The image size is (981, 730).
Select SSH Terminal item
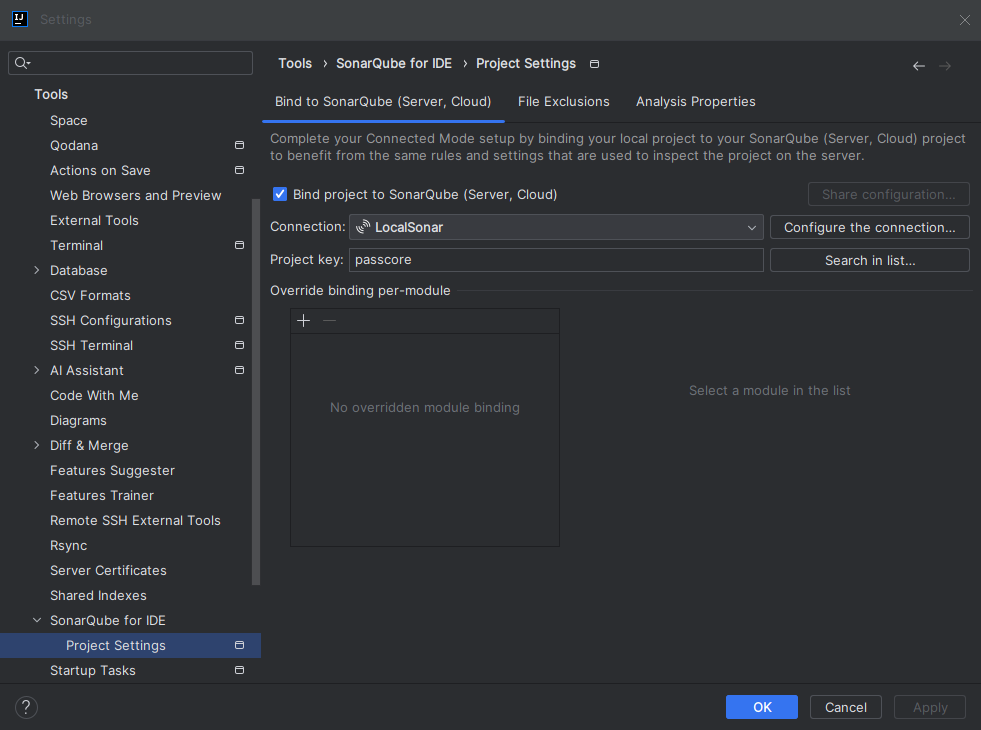click(91, 346)
